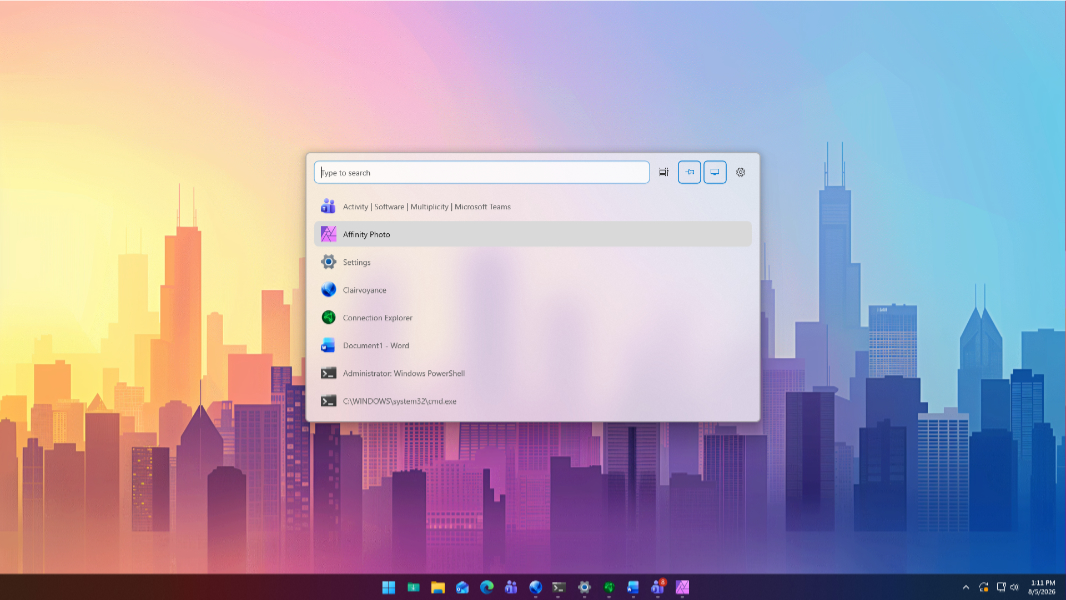1066x600 pixels.
Task: Expand the hidden system tray icons chevron
Action: [965, 587]
